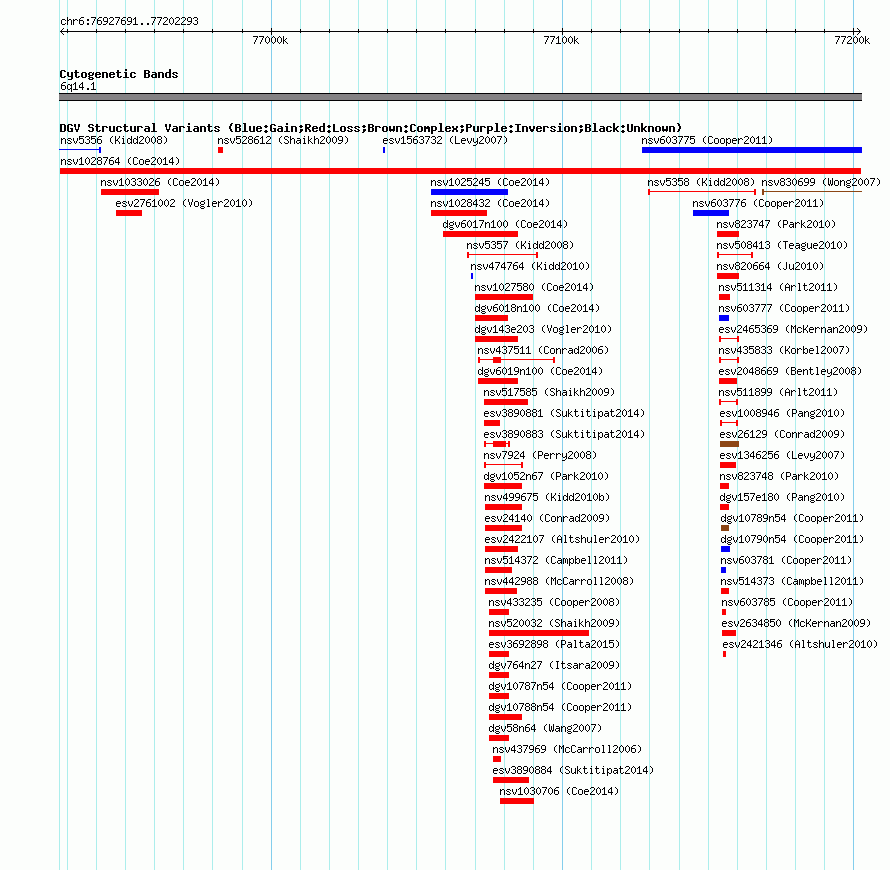Click the nsv5356 (Kidd2008) label
Viewport: 890px width, 870px height.
click(x=114, y=140)
